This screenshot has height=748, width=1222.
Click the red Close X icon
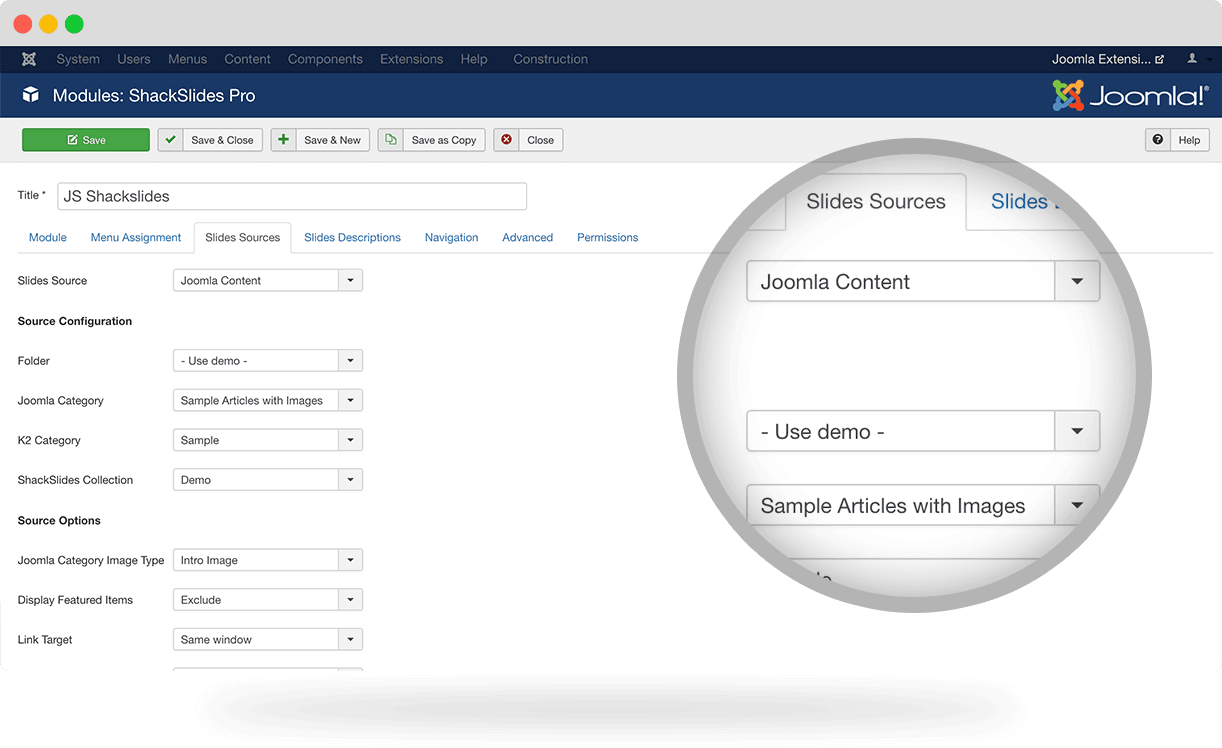tap(506, 140)
